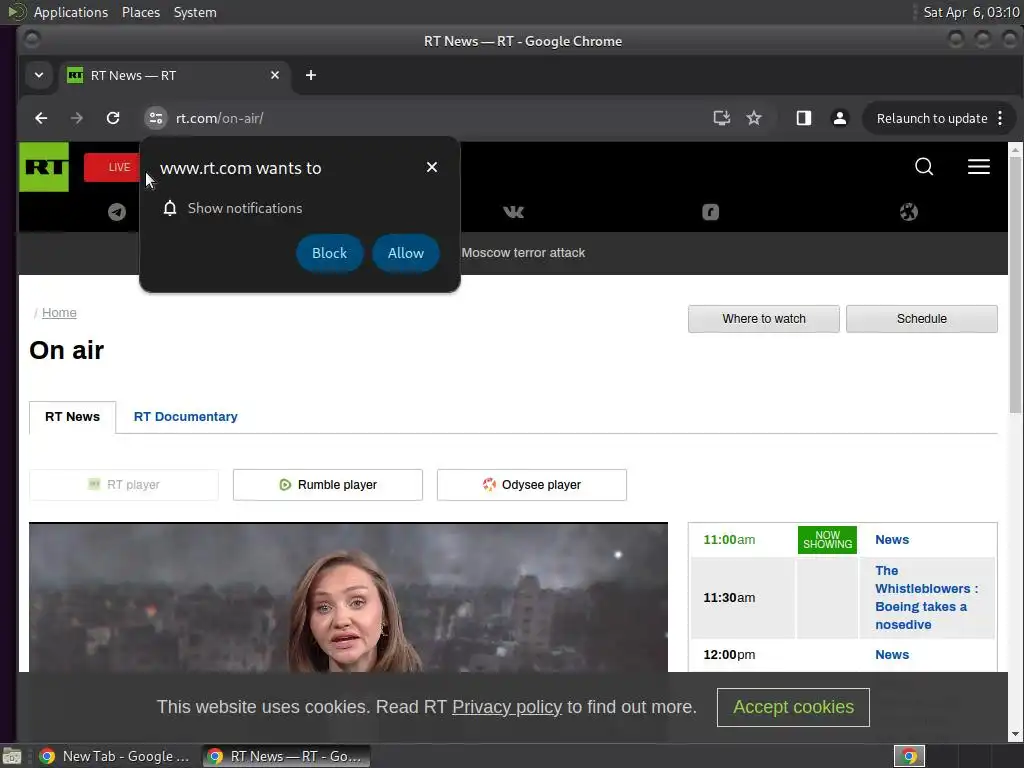Open the System menu
This screenshot has height=768, width=1024.
[195, 12]
